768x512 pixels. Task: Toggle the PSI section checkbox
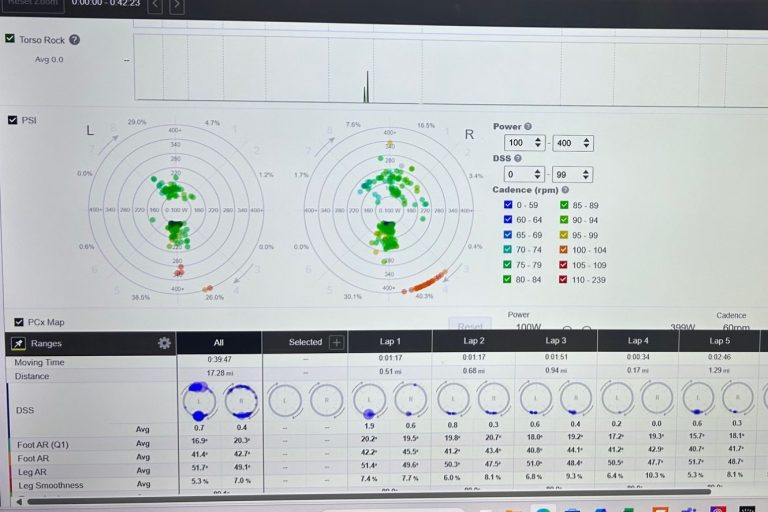12,120
